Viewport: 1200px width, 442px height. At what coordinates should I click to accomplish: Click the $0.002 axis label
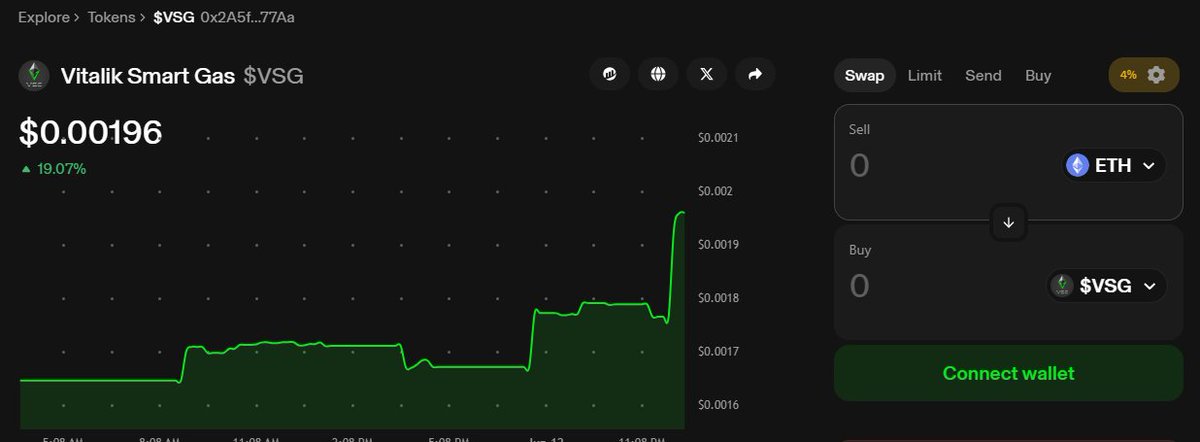(x=716, y=191)
